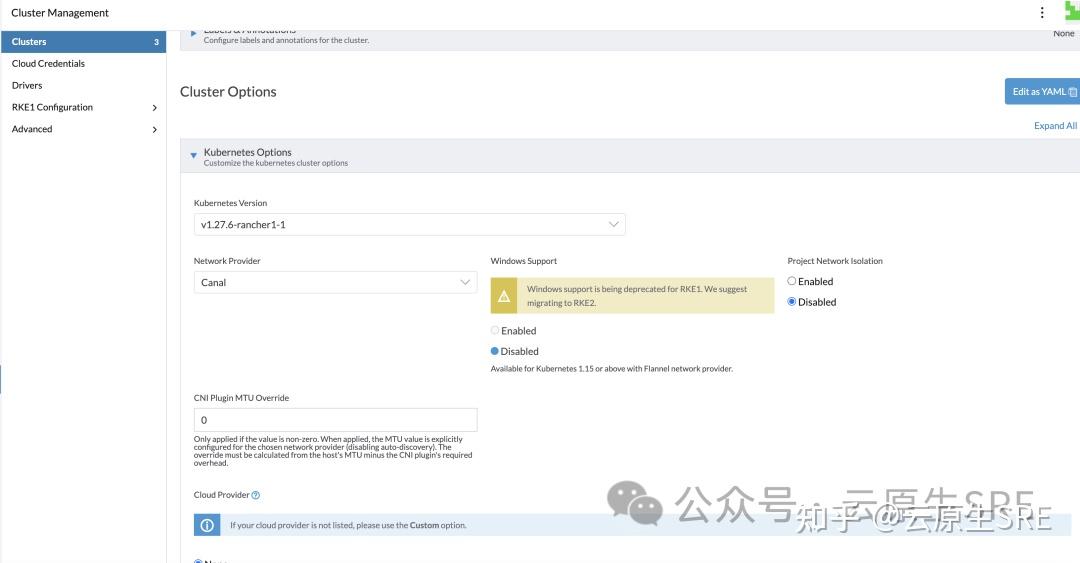The height and width of the screenshot is (563, 1080).
Task: Open Drivers in the sidebar
Action: tap(27, 85)
